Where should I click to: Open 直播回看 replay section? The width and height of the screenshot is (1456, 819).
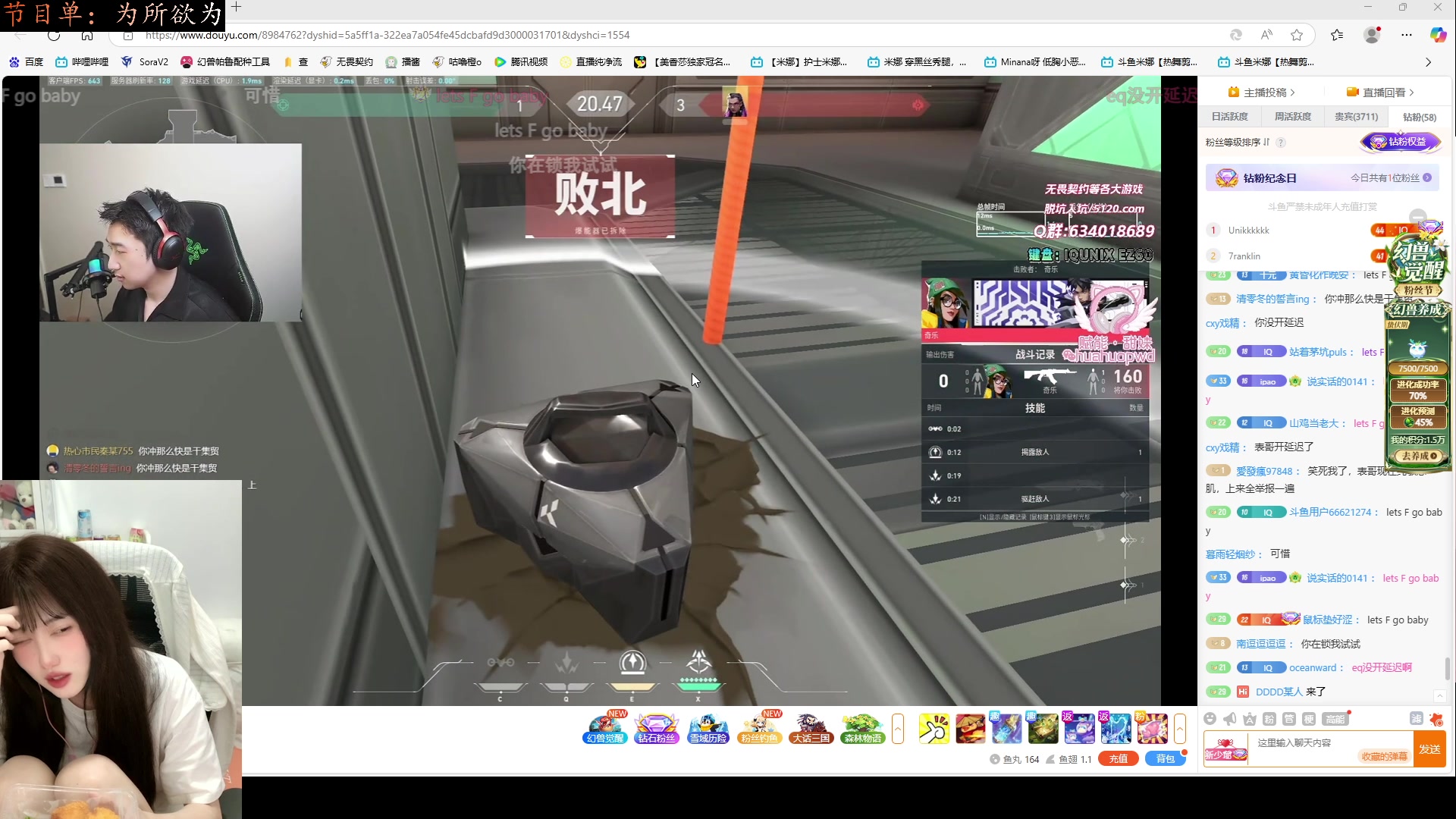pyautogui.click(x=1380, y=93)
